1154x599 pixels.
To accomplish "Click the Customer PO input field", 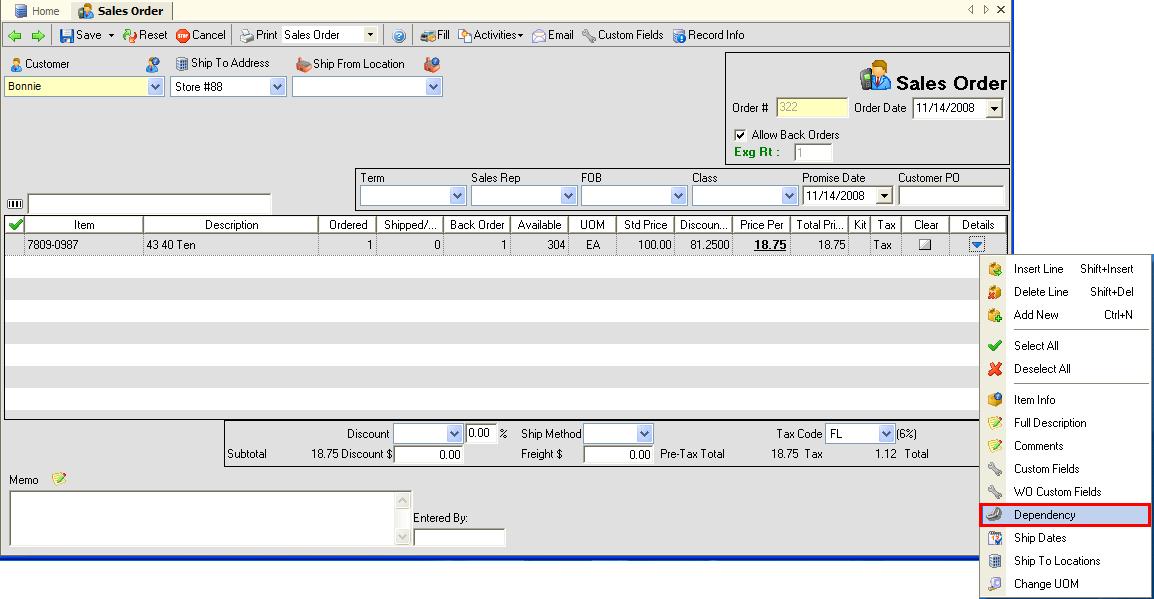I will 950,196.
